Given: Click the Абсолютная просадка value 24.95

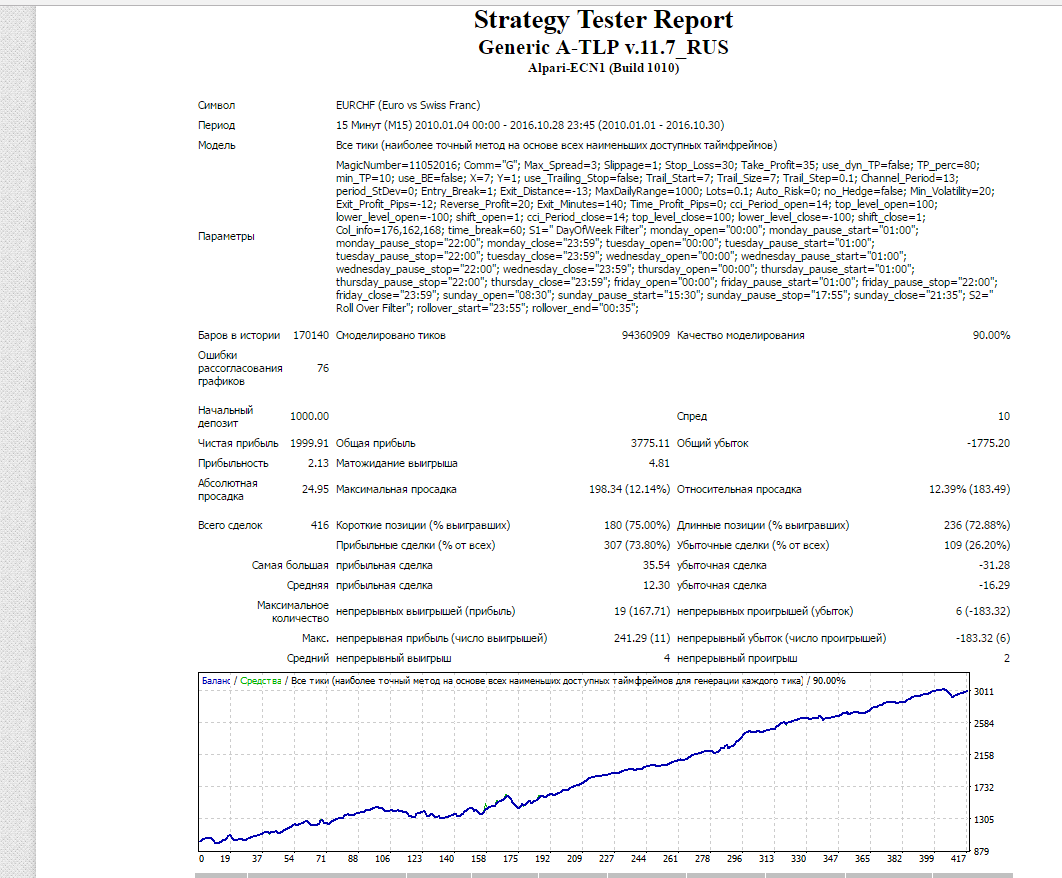Looking at the screenshot, I should click(315, 489).
